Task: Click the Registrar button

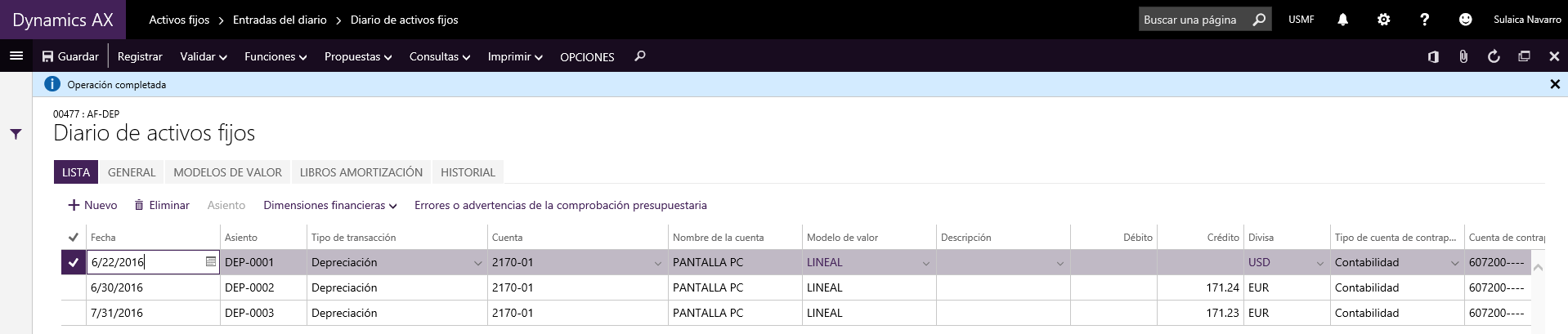Action: coord(140,56)
